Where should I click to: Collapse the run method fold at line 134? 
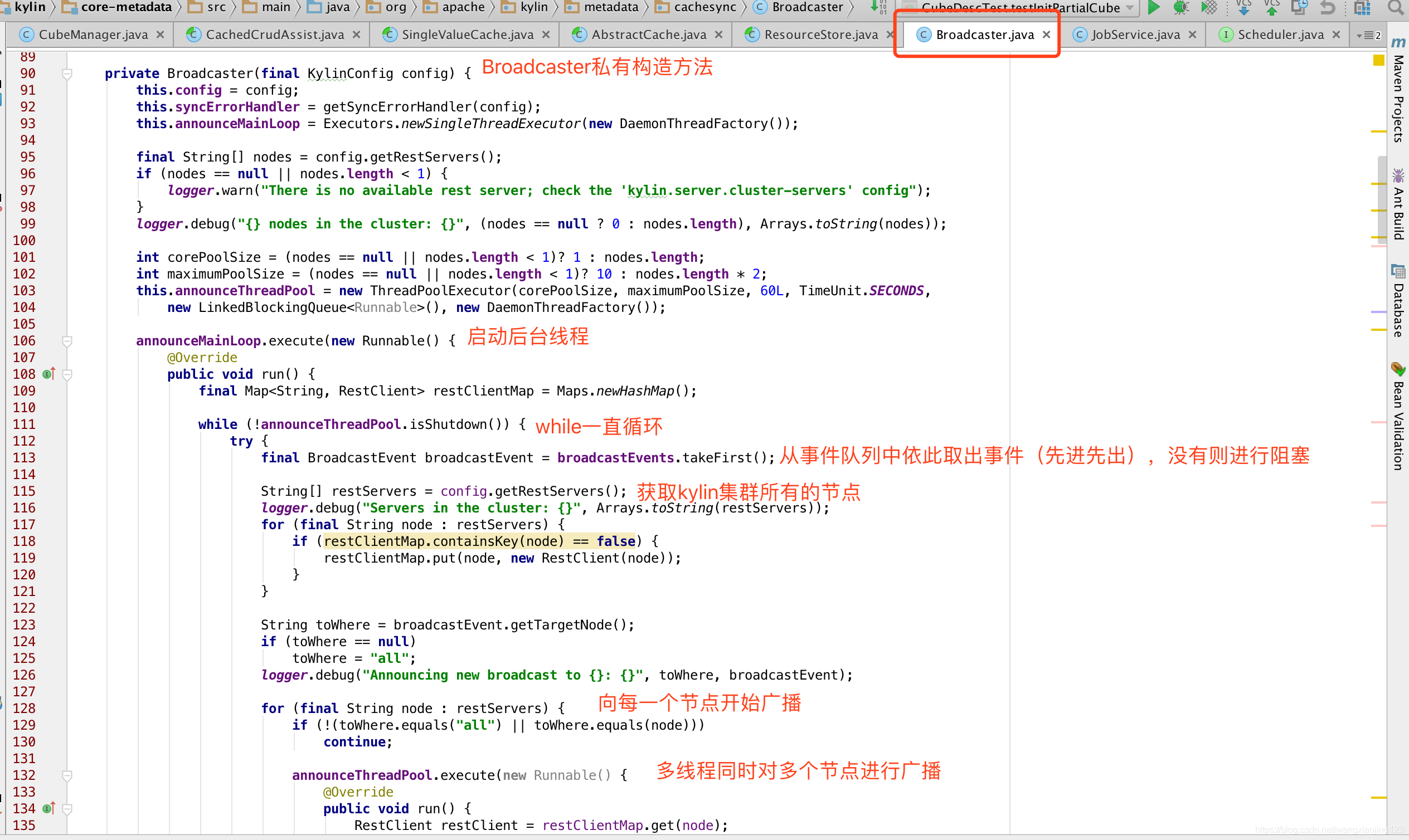pos(67,808)
